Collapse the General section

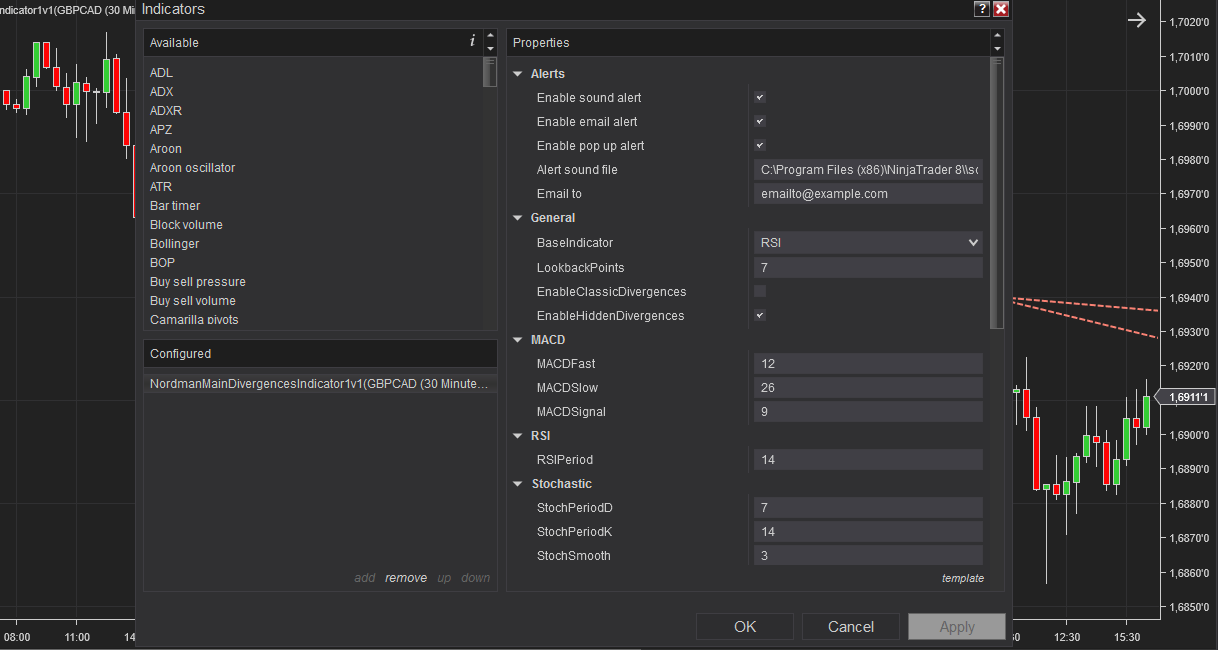[518, 218]
